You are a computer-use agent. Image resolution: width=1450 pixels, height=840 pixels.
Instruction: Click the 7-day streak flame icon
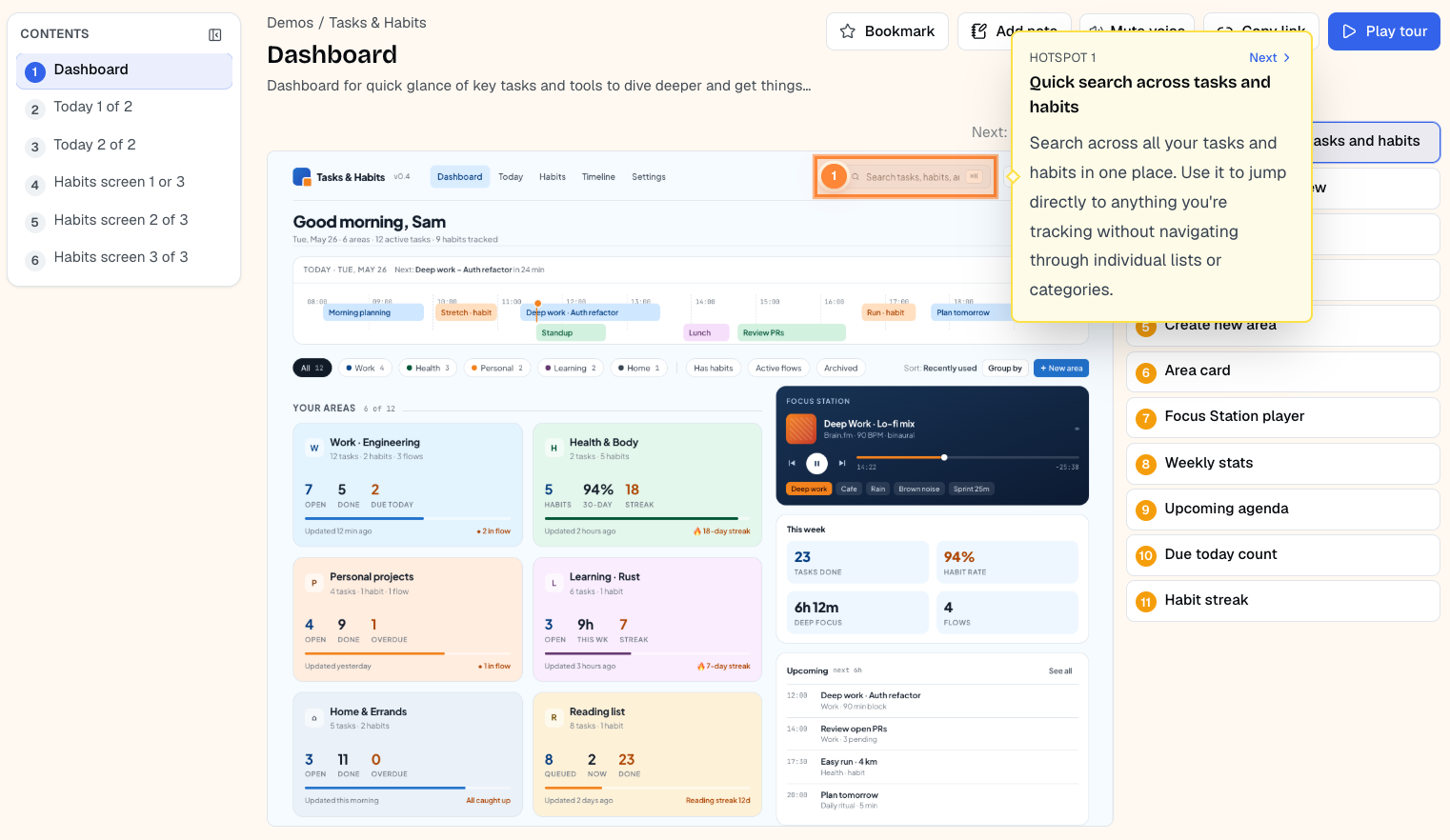pyautogui.click(x=700, y=667)
